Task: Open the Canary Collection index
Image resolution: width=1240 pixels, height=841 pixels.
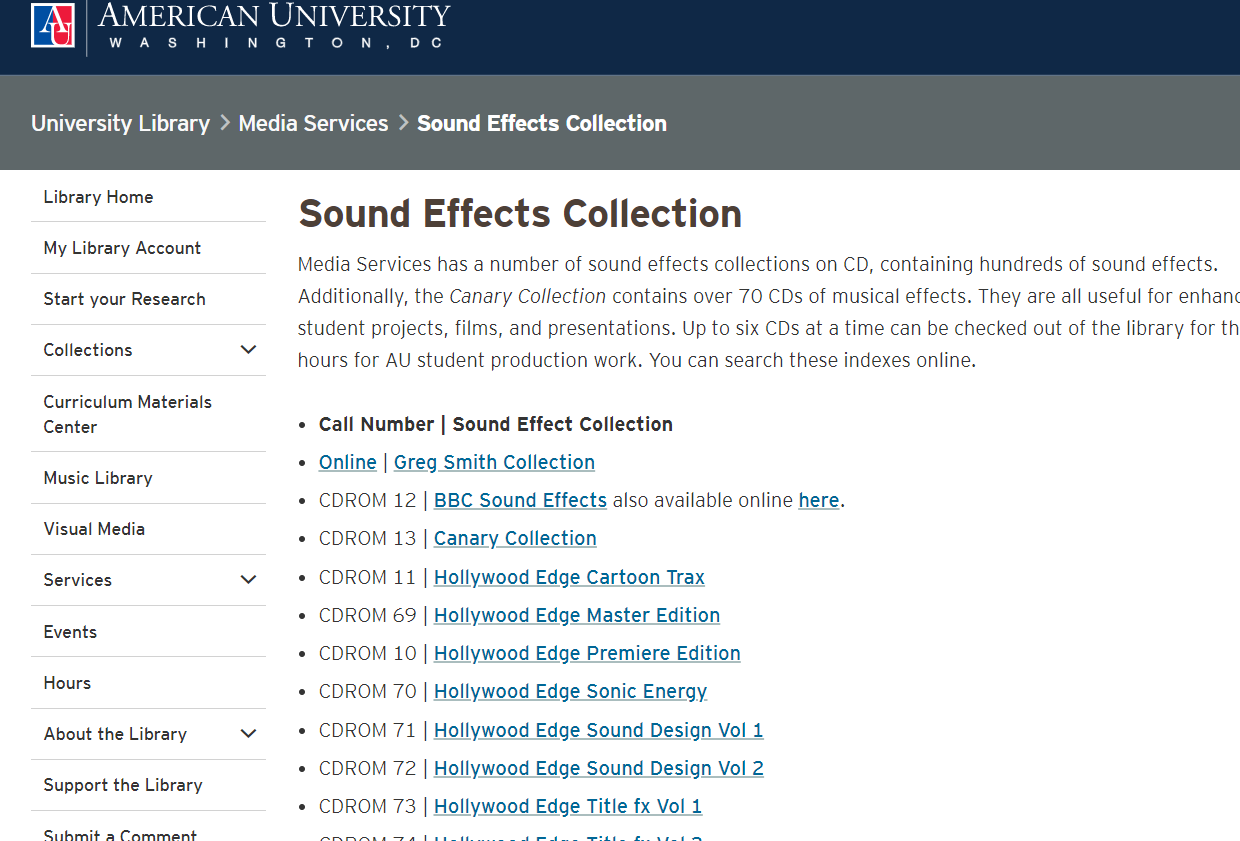Action: [515, 538]
